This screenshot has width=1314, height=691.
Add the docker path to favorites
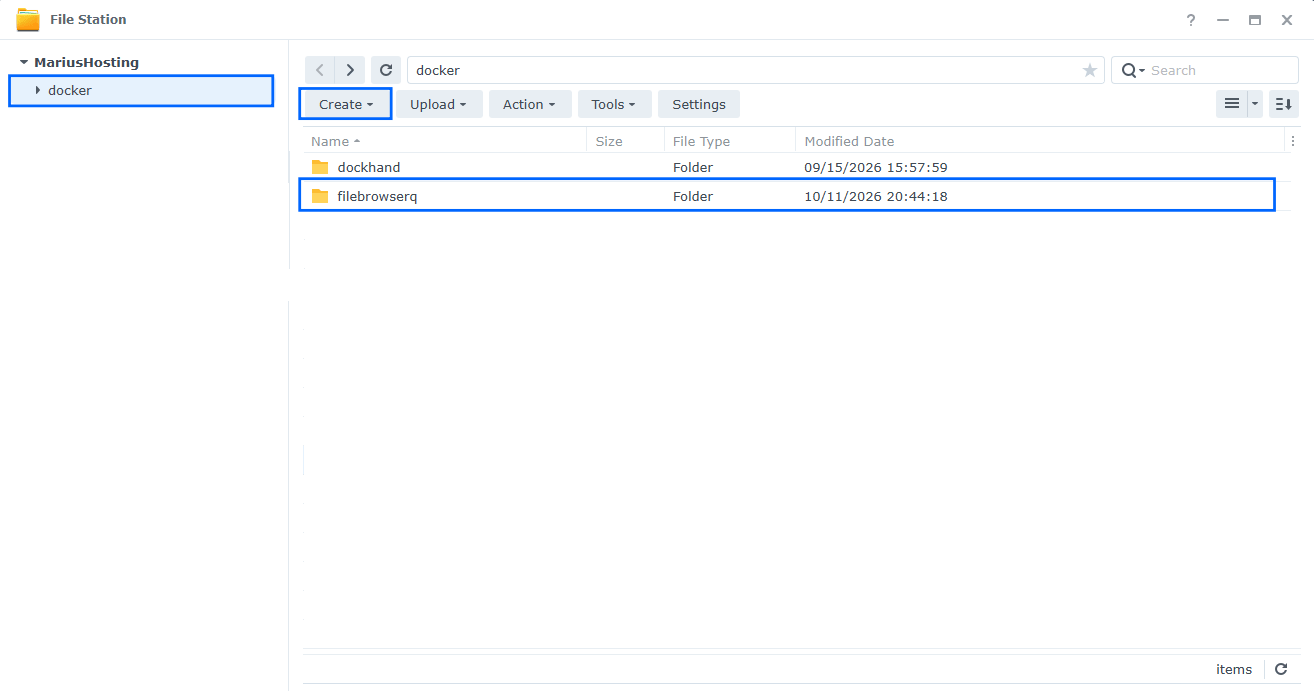(1090, 70)
